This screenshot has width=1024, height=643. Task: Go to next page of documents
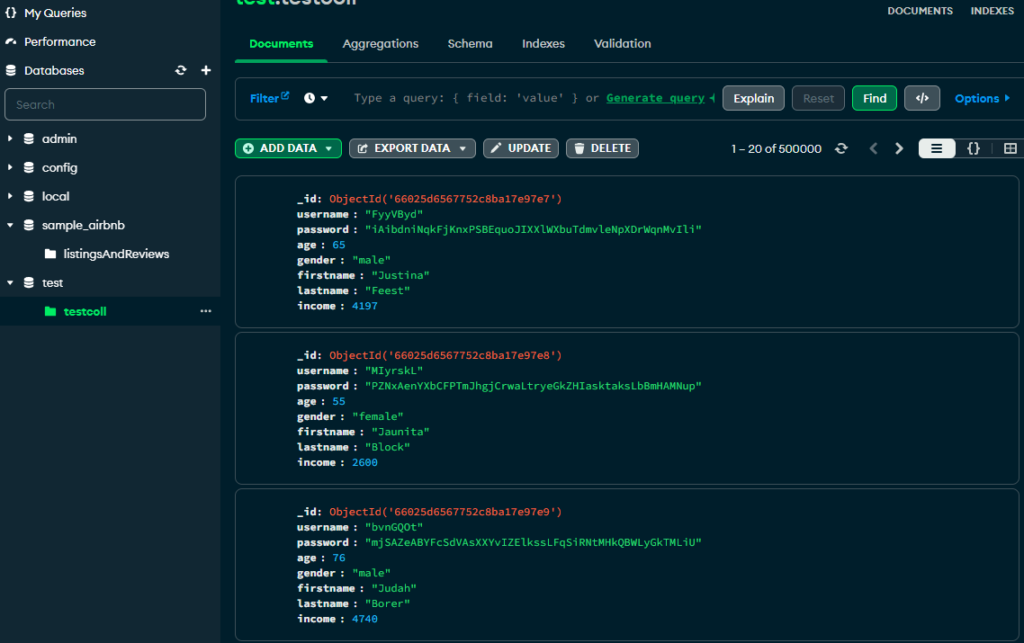[899, 148]
